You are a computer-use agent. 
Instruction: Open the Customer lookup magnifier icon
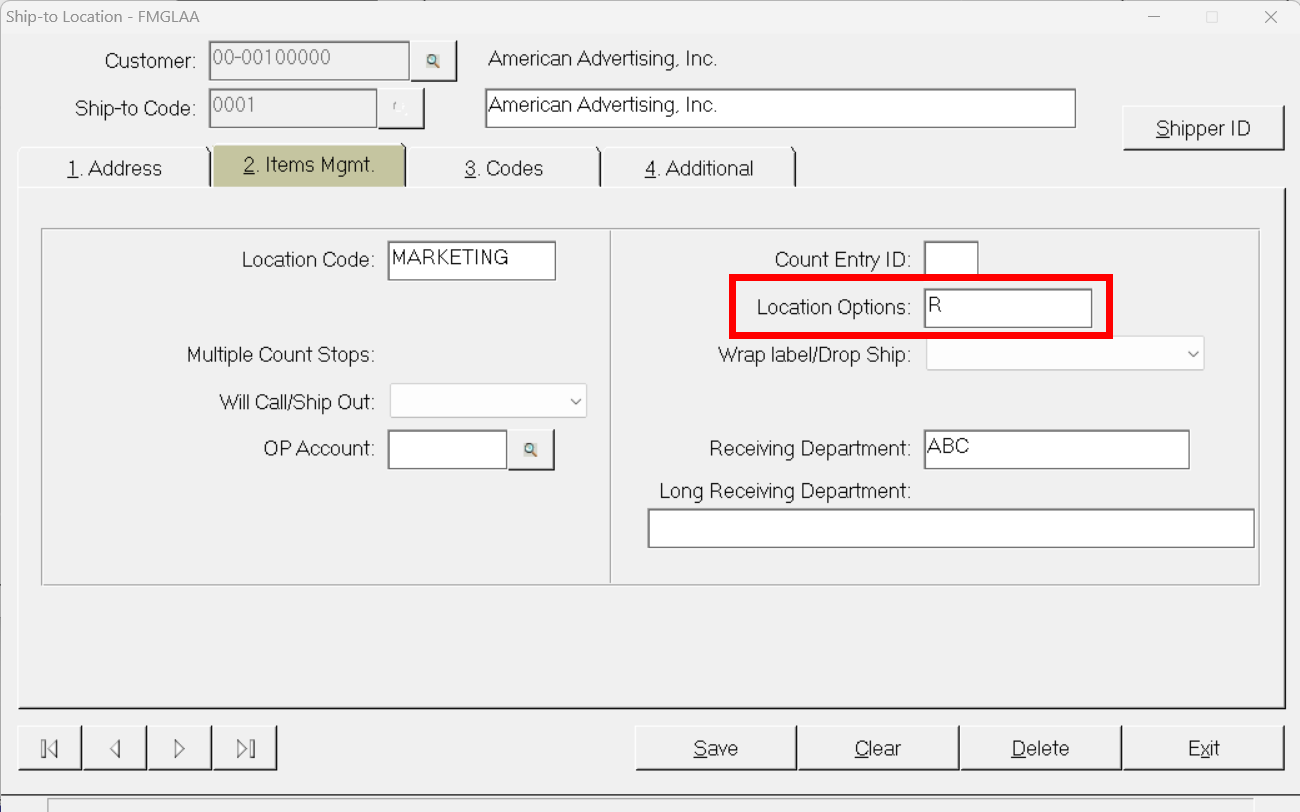click(x=433, y=61)
